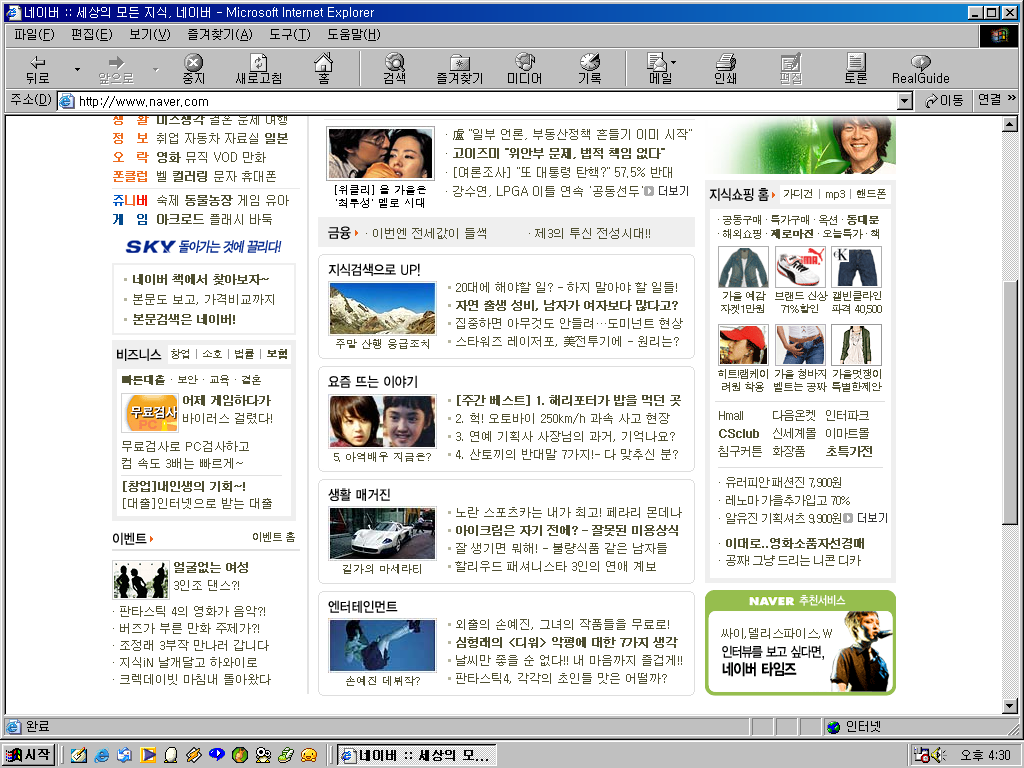This screenshot has width=1024, height=768.
Task: Open the 보기(V) menu
Action: click(150, 35)
